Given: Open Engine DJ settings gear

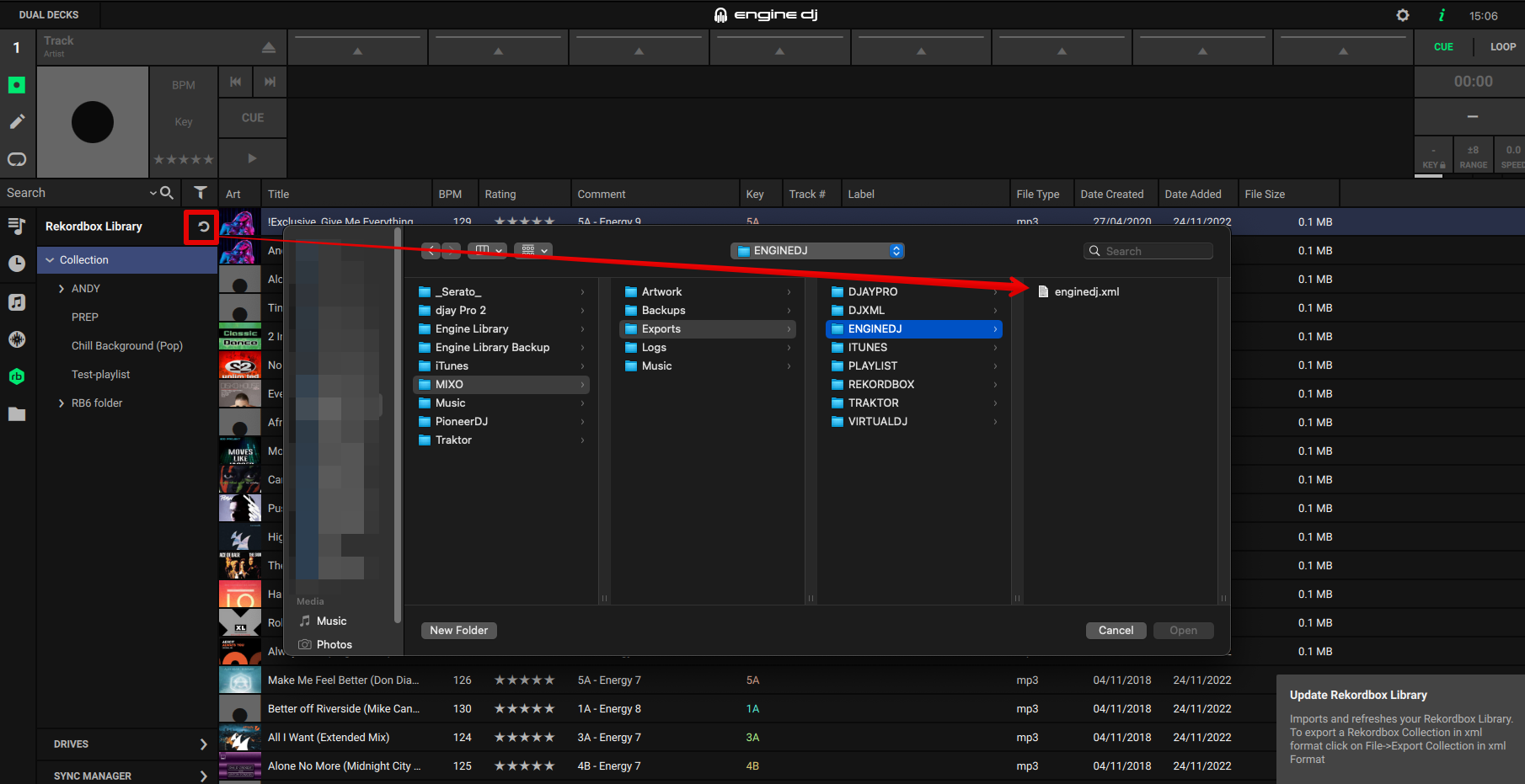Looking at the screenshot, I should click(x=1403, y=15).
